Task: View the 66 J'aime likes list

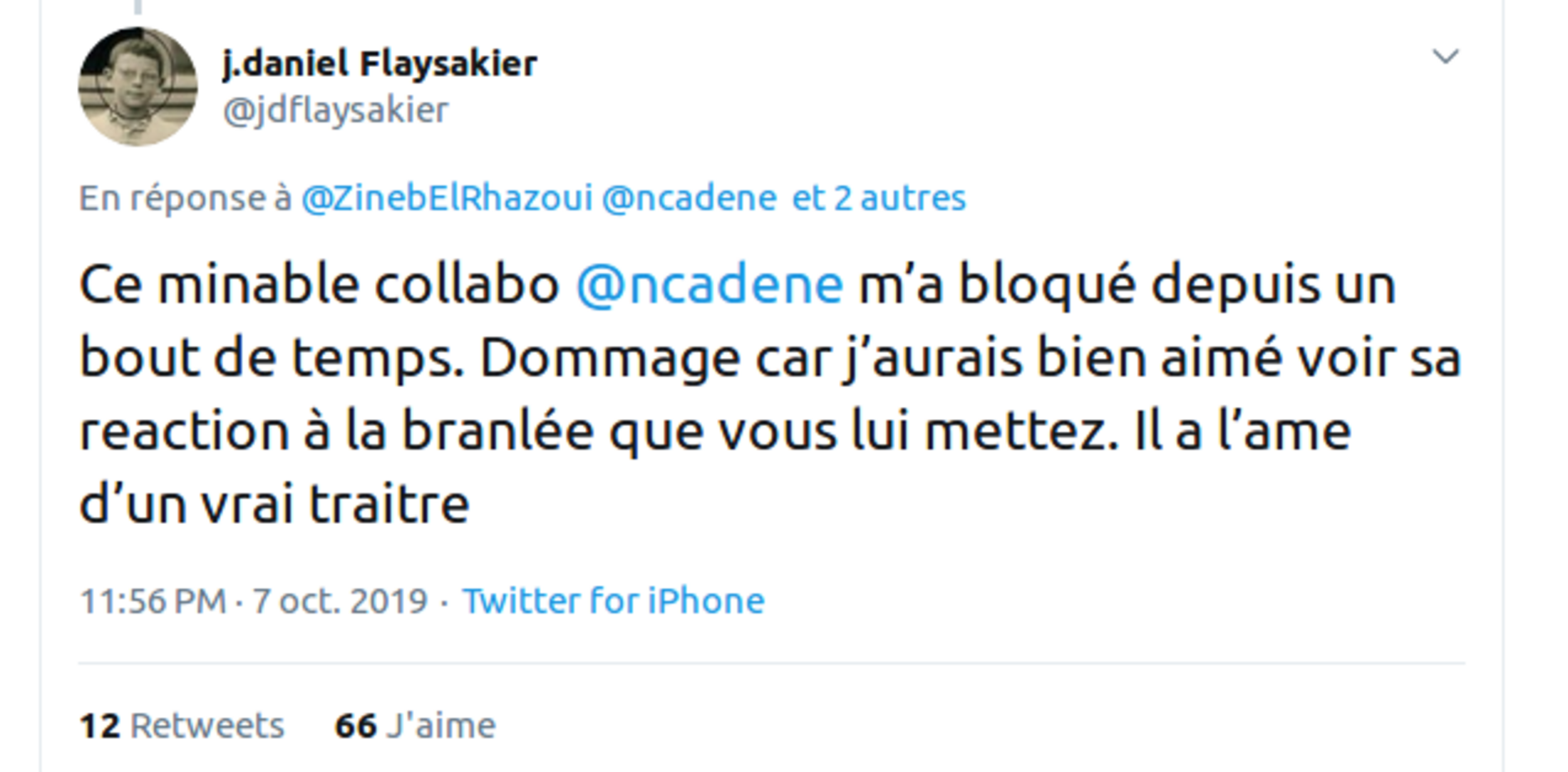Action: point(415,726)
